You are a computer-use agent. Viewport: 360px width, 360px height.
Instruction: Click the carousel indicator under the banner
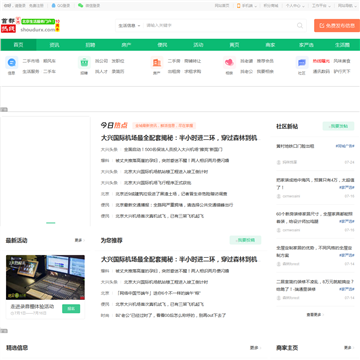[x=51, y=223]
